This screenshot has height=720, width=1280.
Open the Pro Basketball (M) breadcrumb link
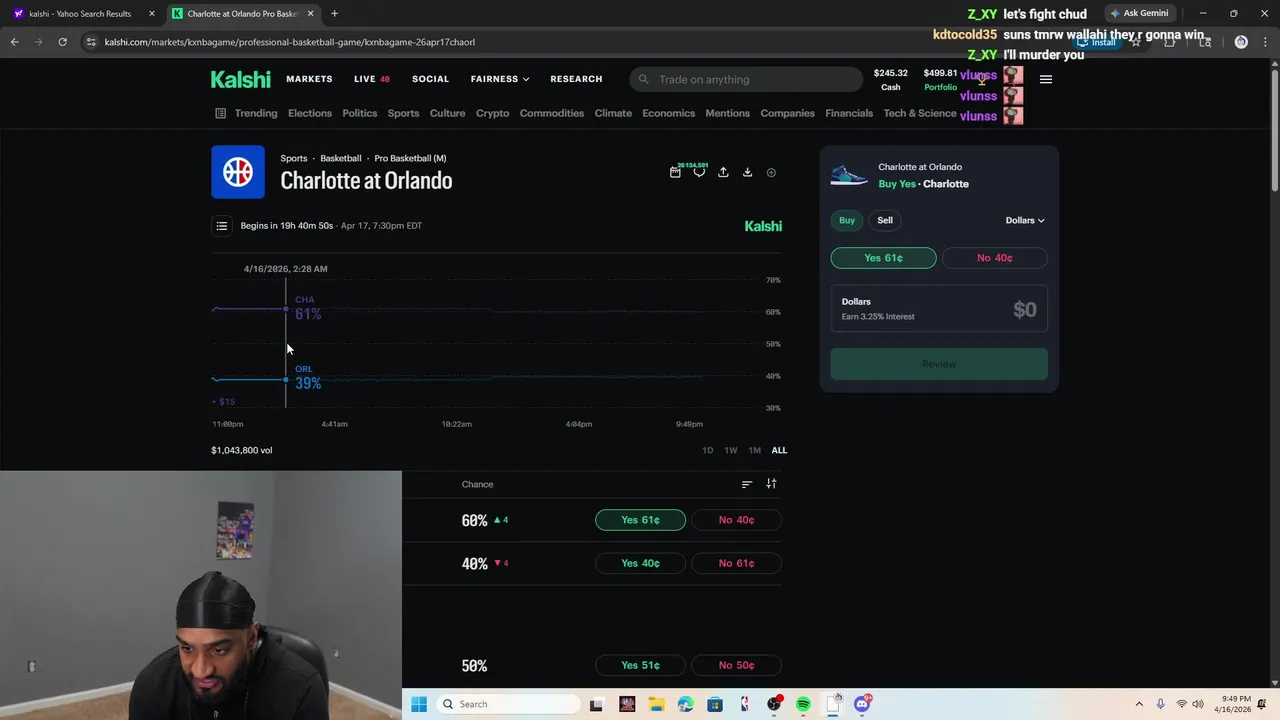(410, 158)
